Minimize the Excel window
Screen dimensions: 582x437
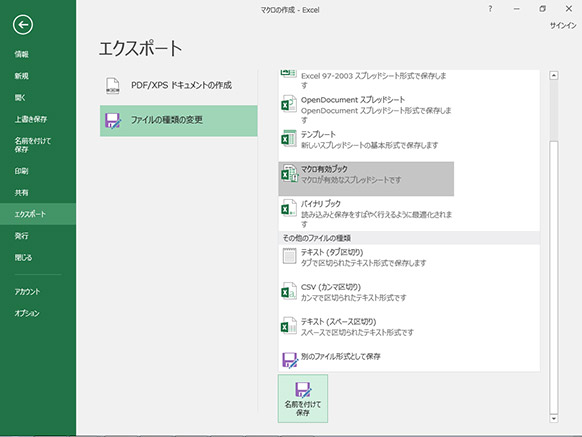[516, 9]
